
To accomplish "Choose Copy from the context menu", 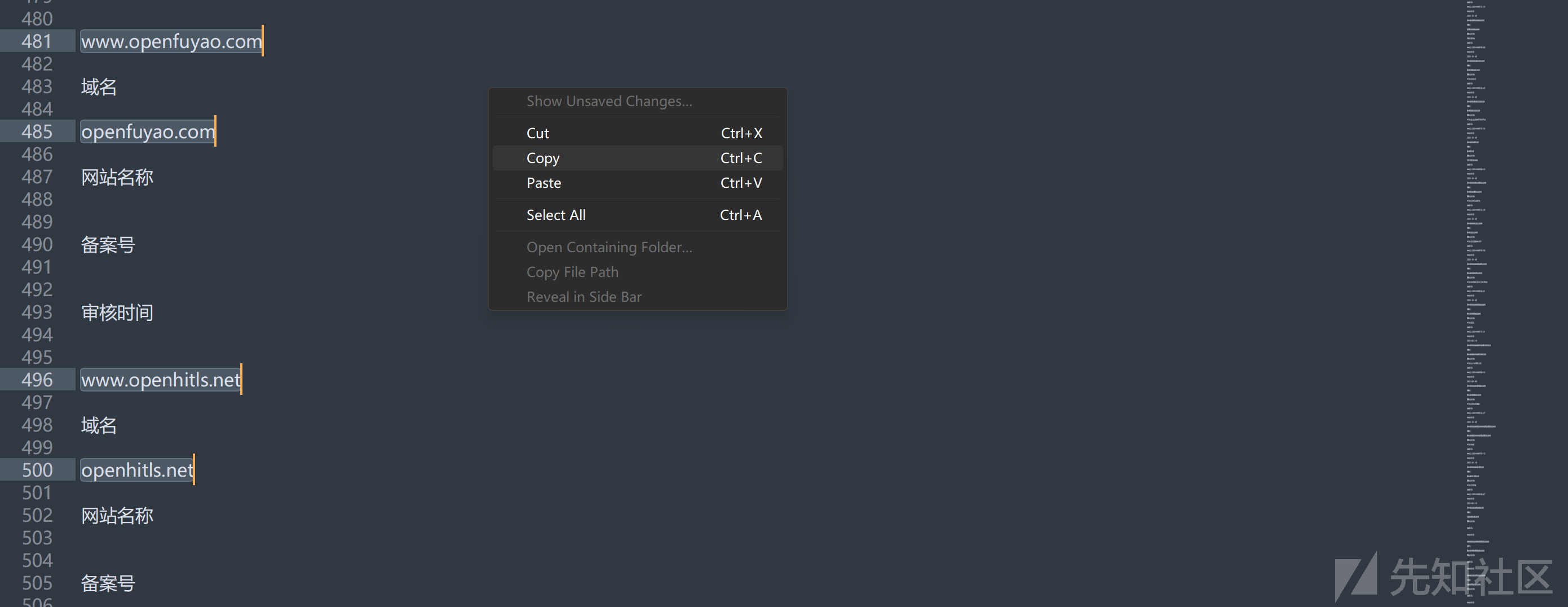I will 543,159.
